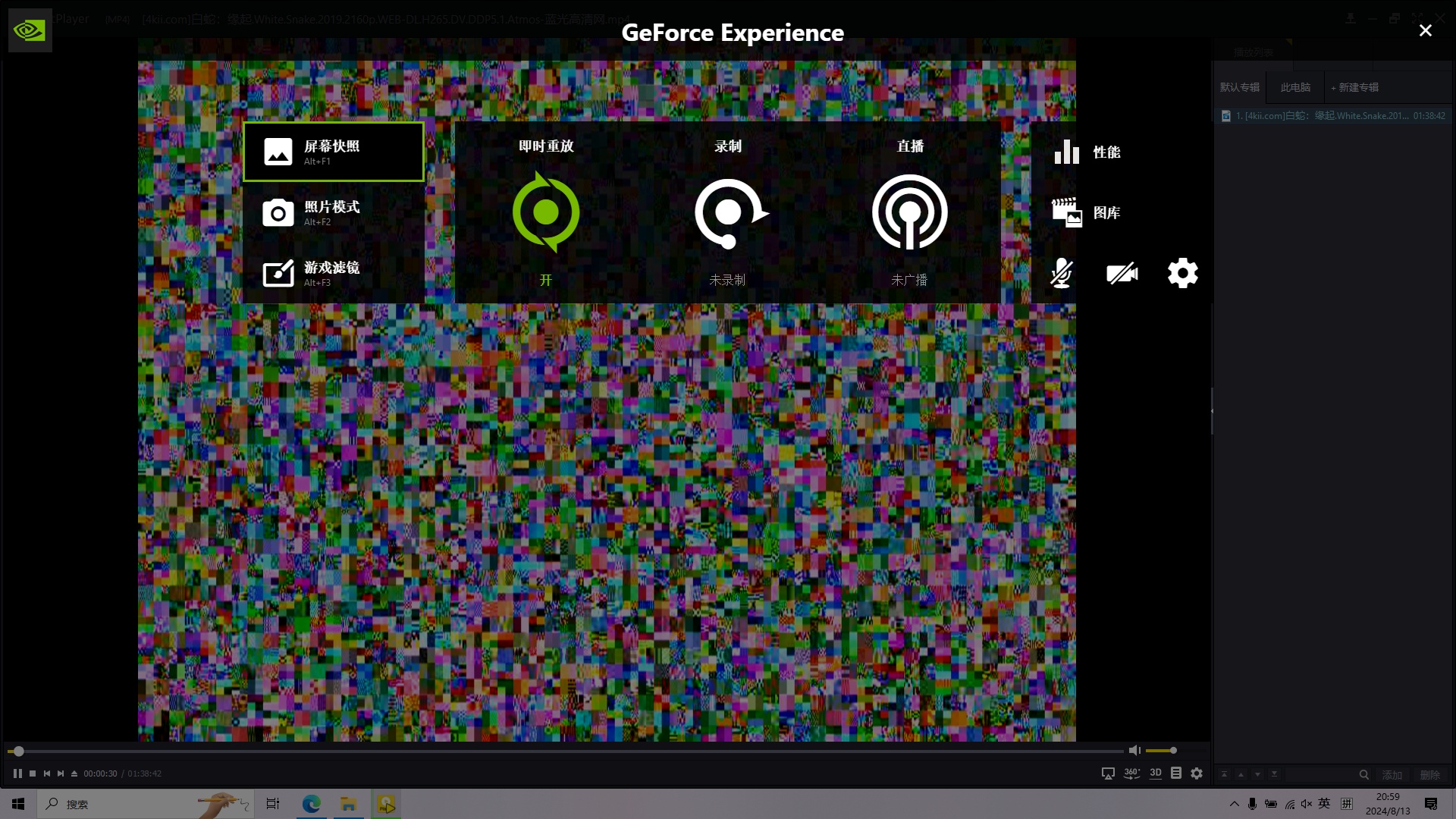Click the performance bar chart icon
This screenshot has width=1456, height=819.
point(1067,152)
